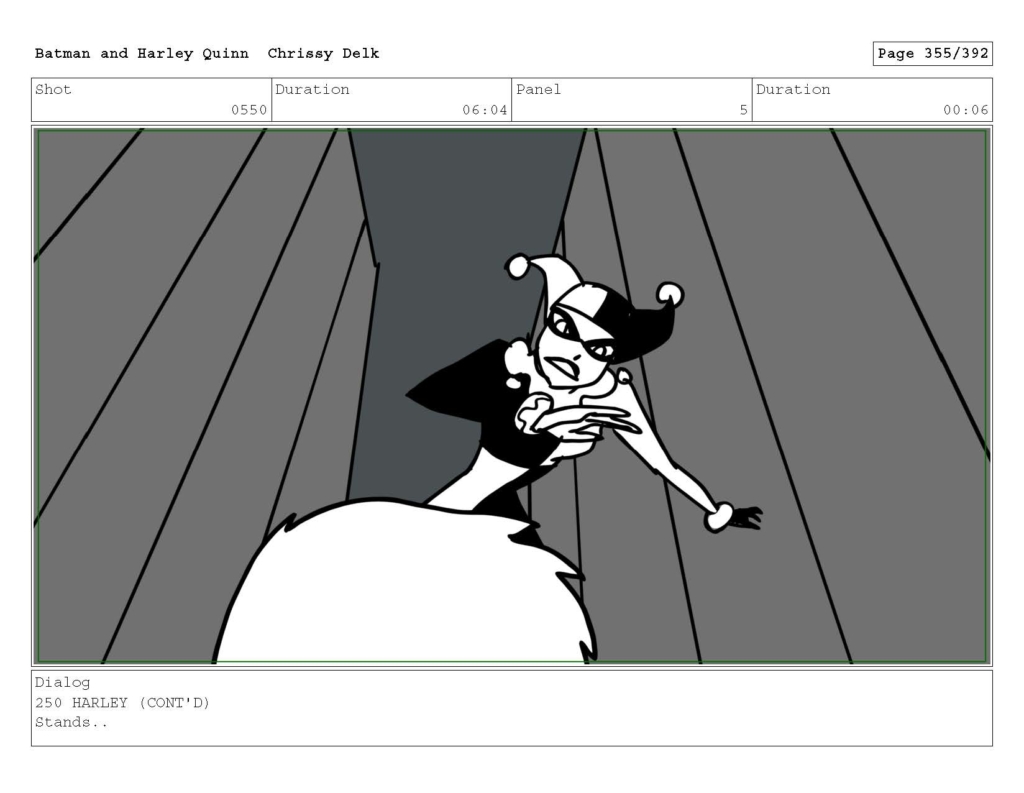Click the 'Duration' label above '06:04'
Image resolution: width=1024 pixels, height=793 pixels.
(312, 89)
